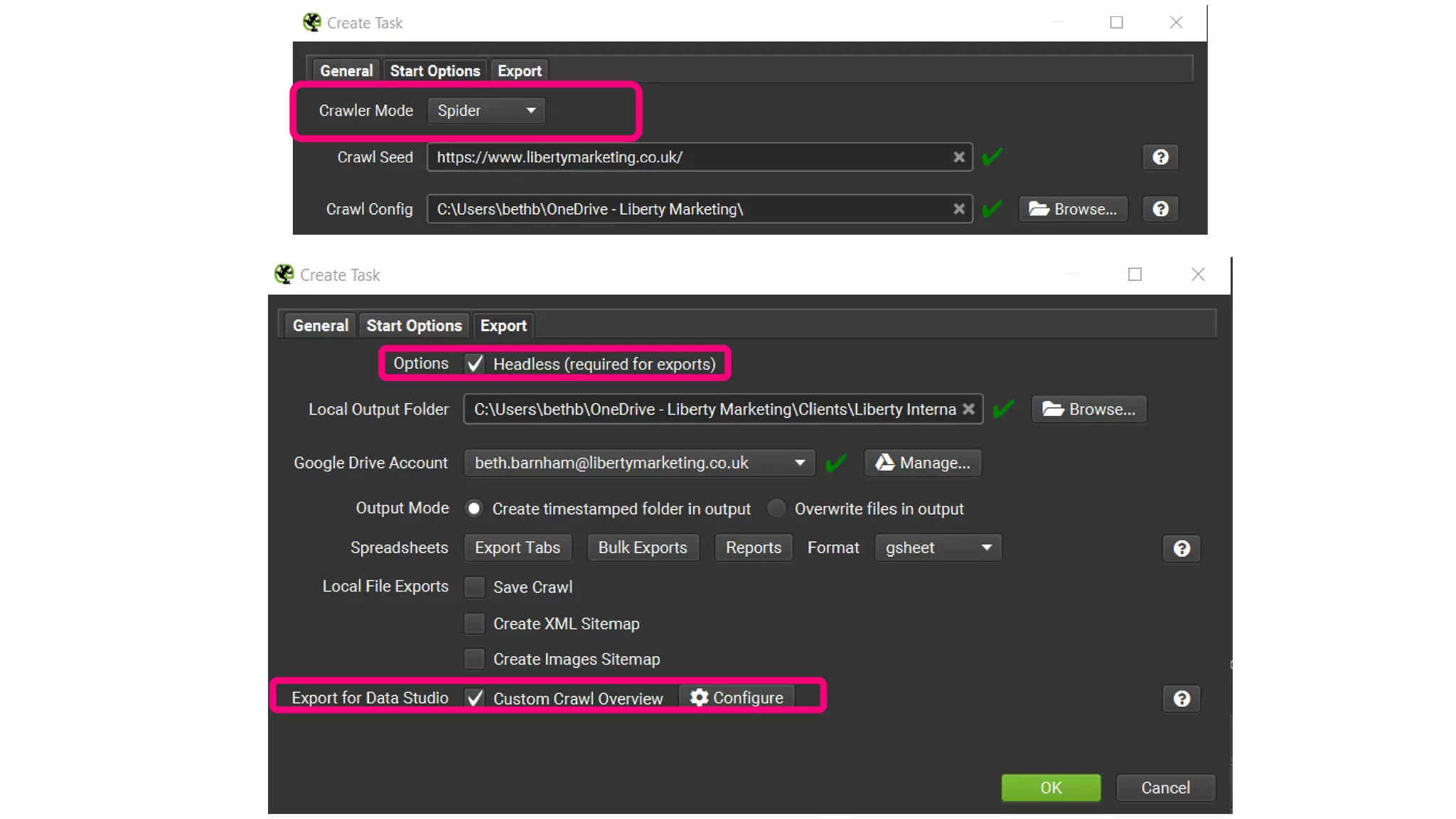
Task: Open help for Export for Data Studio
Action: (x=1181, y=699)
